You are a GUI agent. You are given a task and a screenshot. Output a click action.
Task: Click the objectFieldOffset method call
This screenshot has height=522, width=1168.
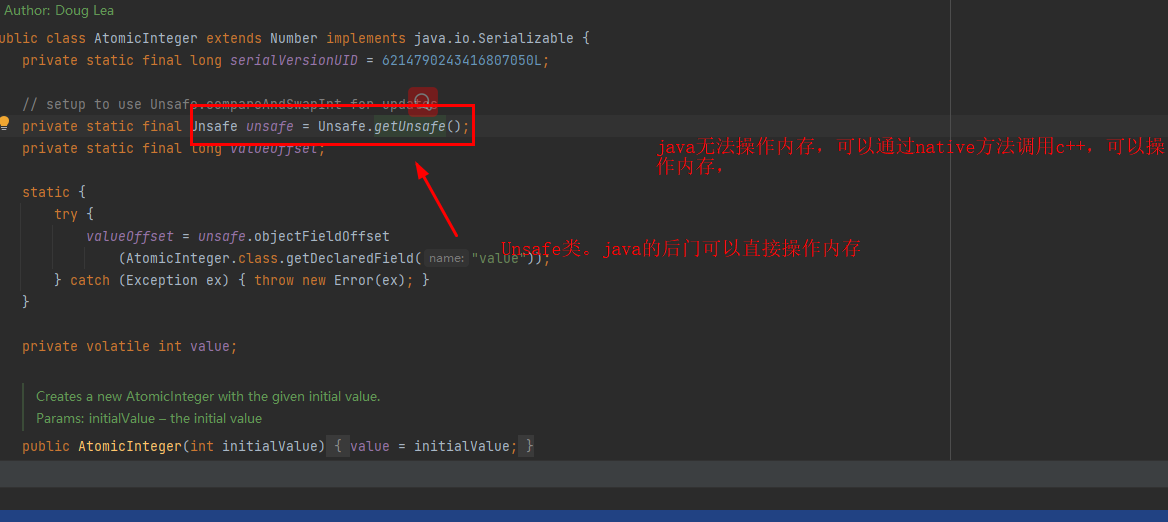pos(322,236)
